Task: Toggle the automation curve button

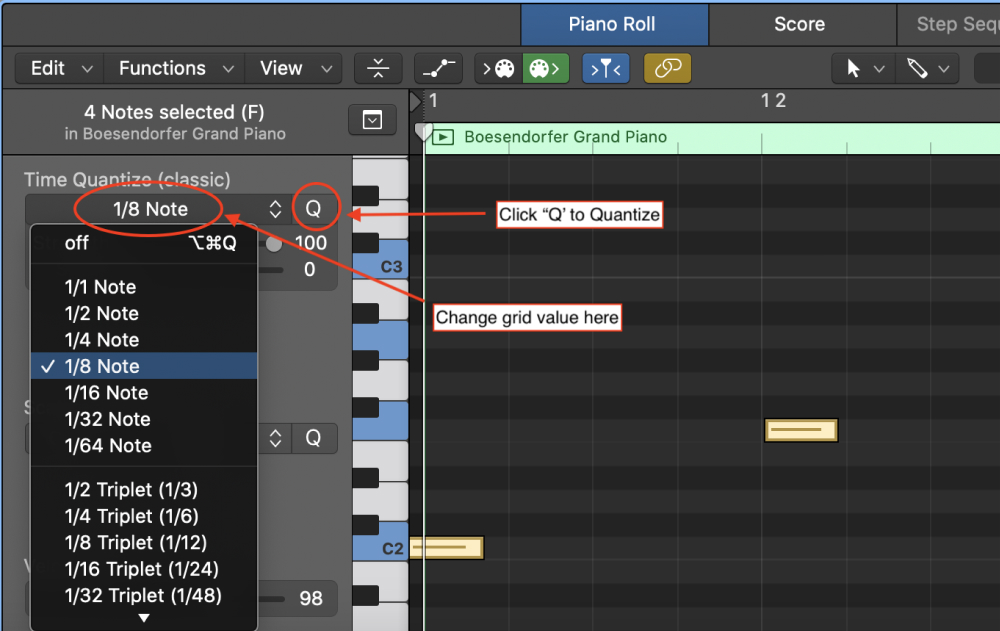Action: click(x=437, y=68)
